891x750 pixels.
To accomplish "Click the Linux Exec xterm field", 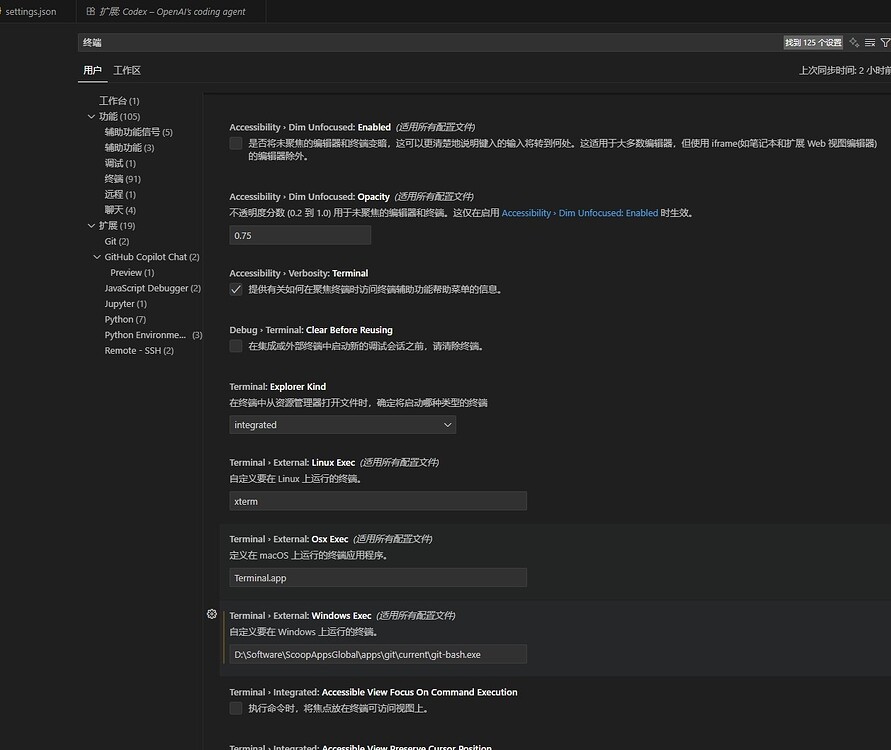I will pos(378,501).
